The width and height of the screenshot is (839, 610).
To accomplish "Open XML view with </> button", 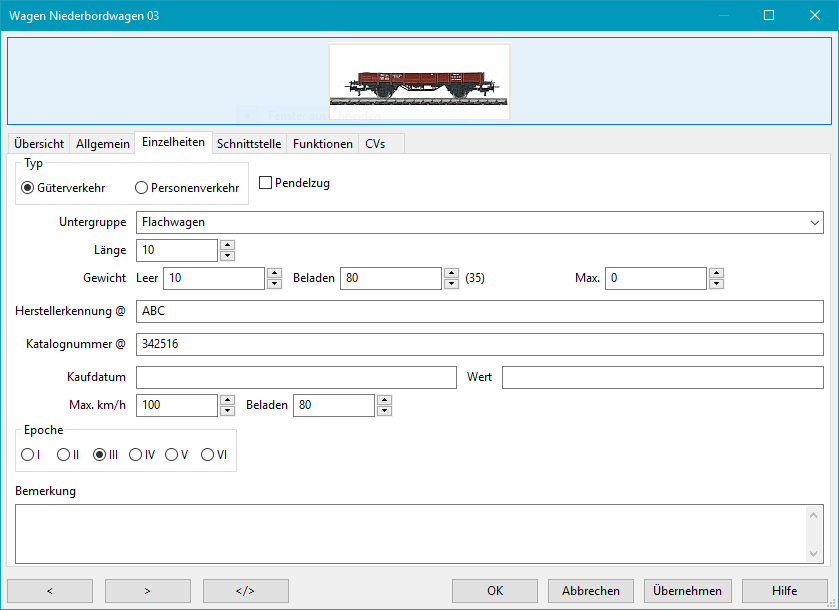I will pyautogui.click(x=245, y=590).
